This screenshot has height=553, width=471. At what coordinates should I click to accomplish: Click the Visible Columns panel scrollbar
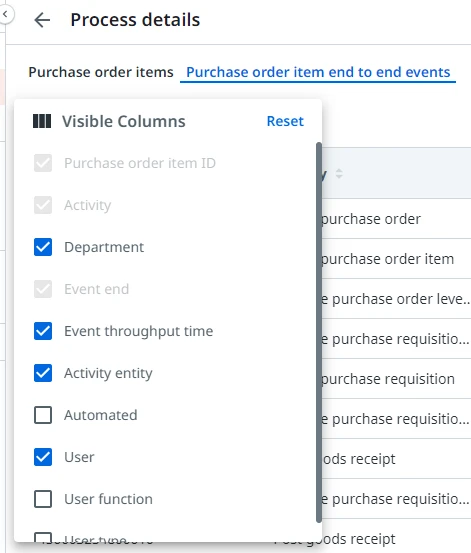pyautogui.click(x=319, y=332)
